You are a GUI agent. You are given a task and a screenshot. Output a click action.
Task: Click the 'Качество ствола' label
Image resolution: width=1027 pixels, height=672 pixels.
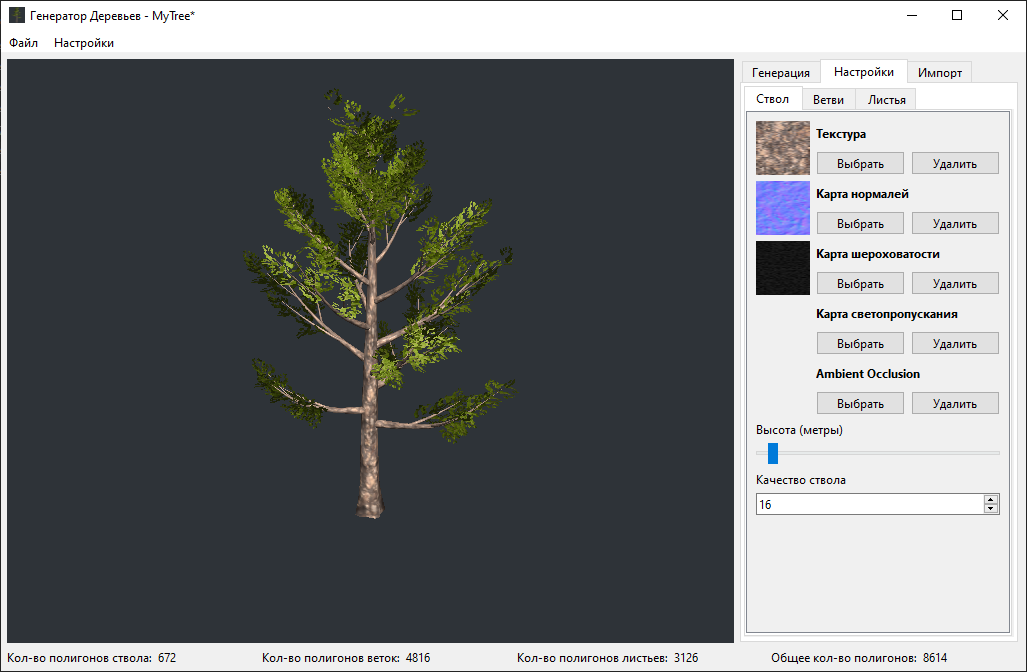800,480
